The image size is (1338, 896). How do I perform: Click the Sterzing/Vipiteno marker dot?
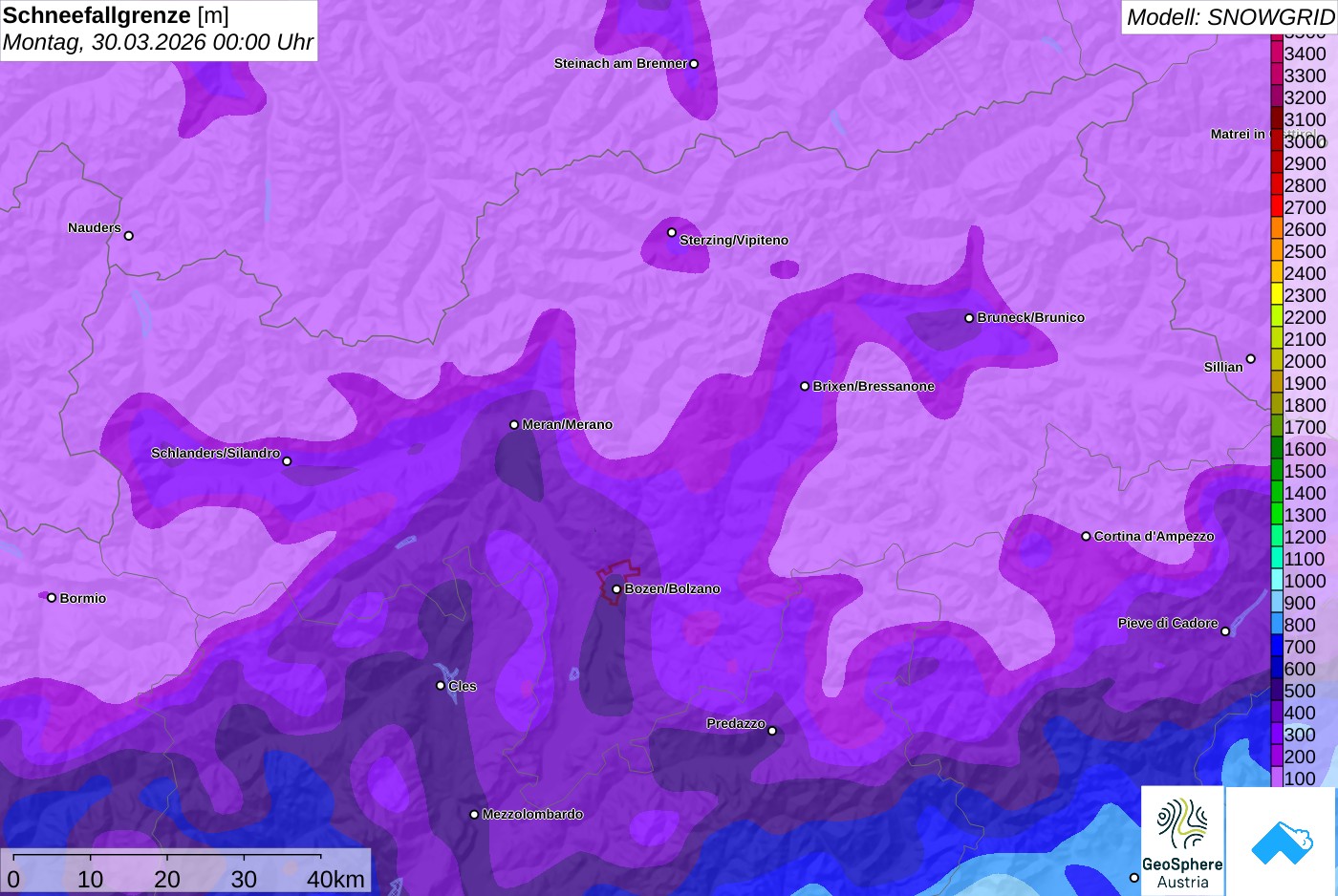point(672,232)
